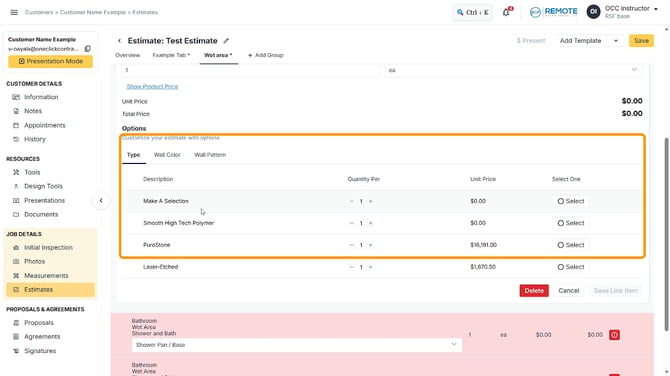Save the estimate

click(x=641, y=41)
